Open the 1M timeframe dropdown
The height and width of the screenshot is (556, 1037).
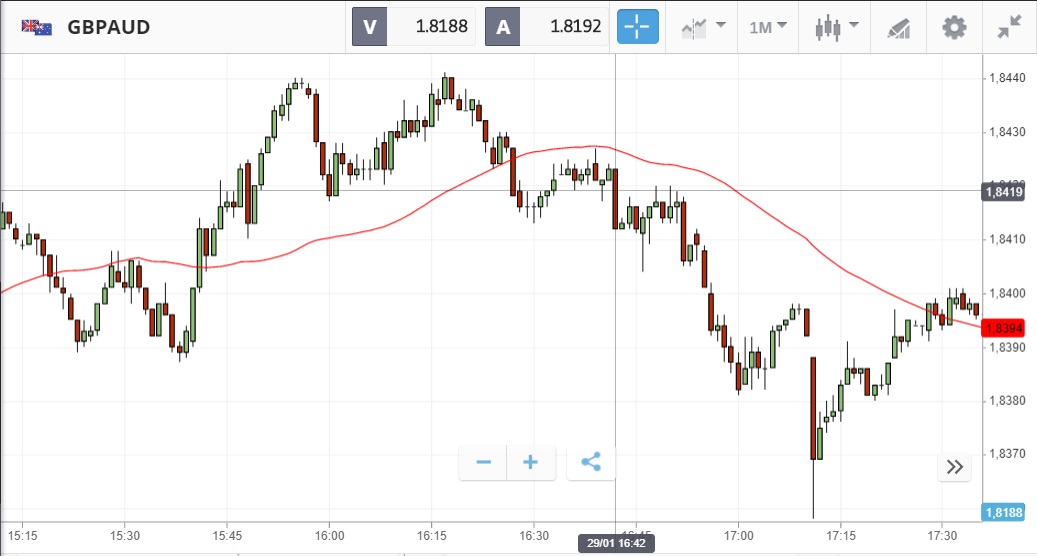coord(767,27)
